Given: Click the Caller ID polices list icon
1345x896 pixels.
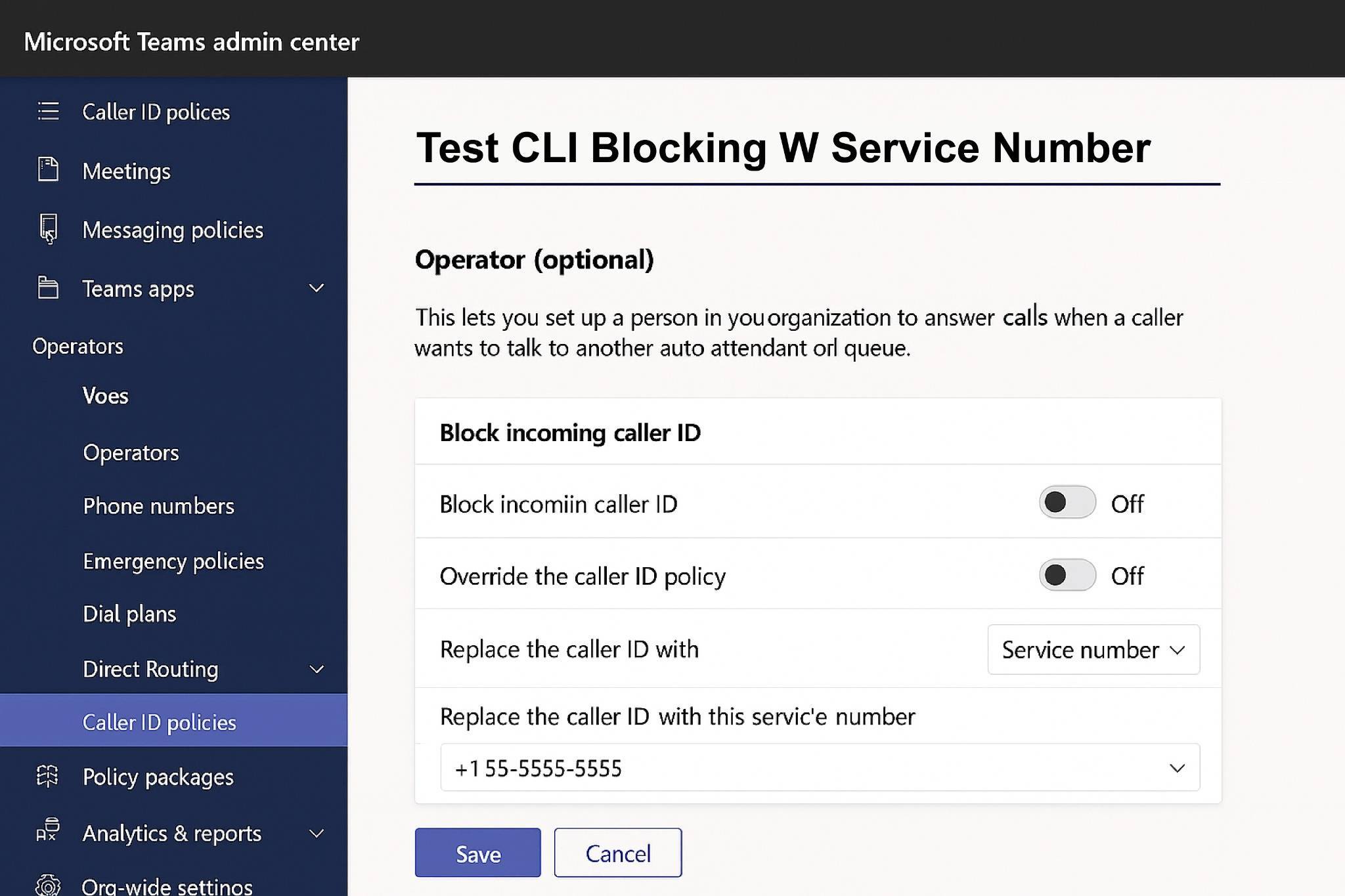Looking at the screenshot, I should tap(49, 112).
